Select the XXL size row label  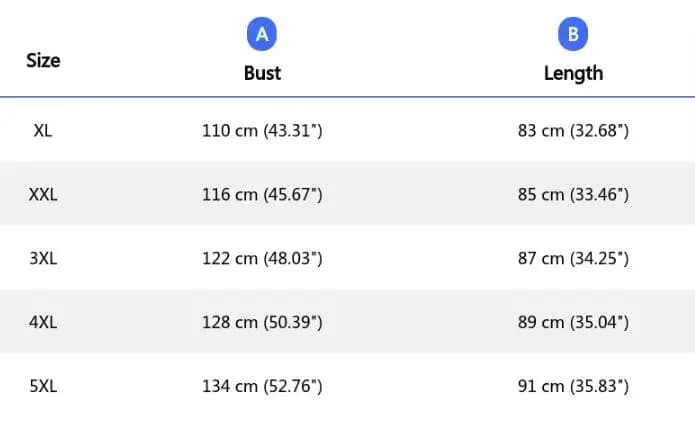(x=43, y=195)
